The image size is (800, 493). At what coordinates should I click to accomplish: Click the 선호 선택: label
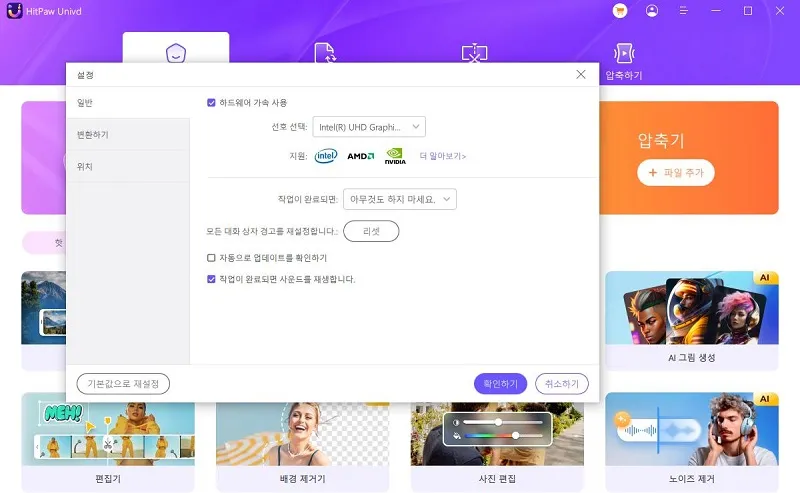[x=289, y=127]
